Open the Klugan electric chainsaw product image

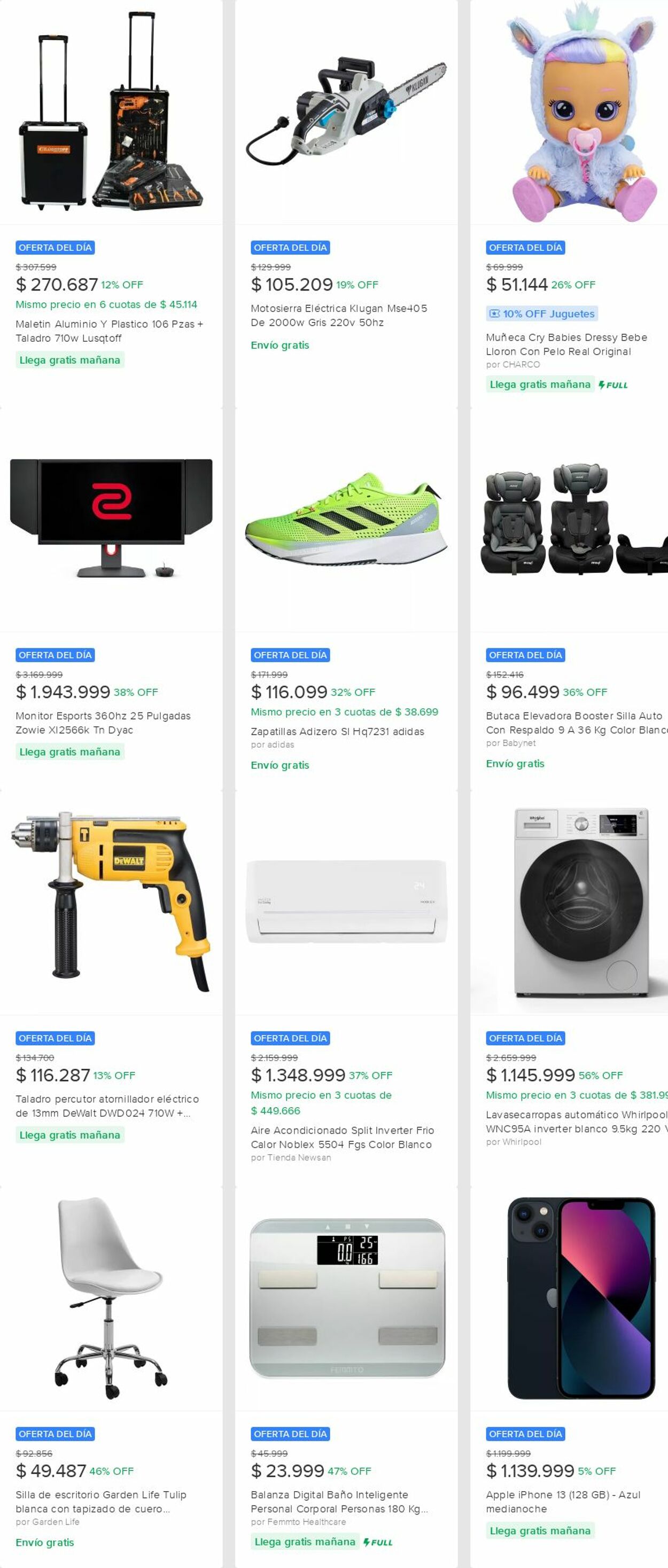coord(346,113)
